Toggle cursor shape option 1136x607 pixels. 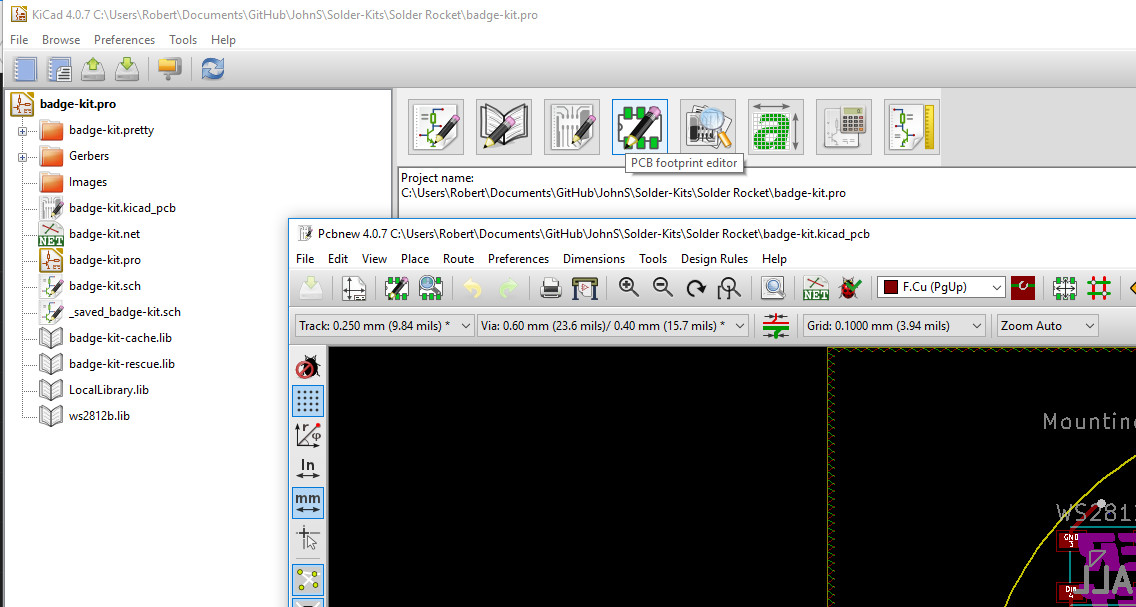[308, 537]
